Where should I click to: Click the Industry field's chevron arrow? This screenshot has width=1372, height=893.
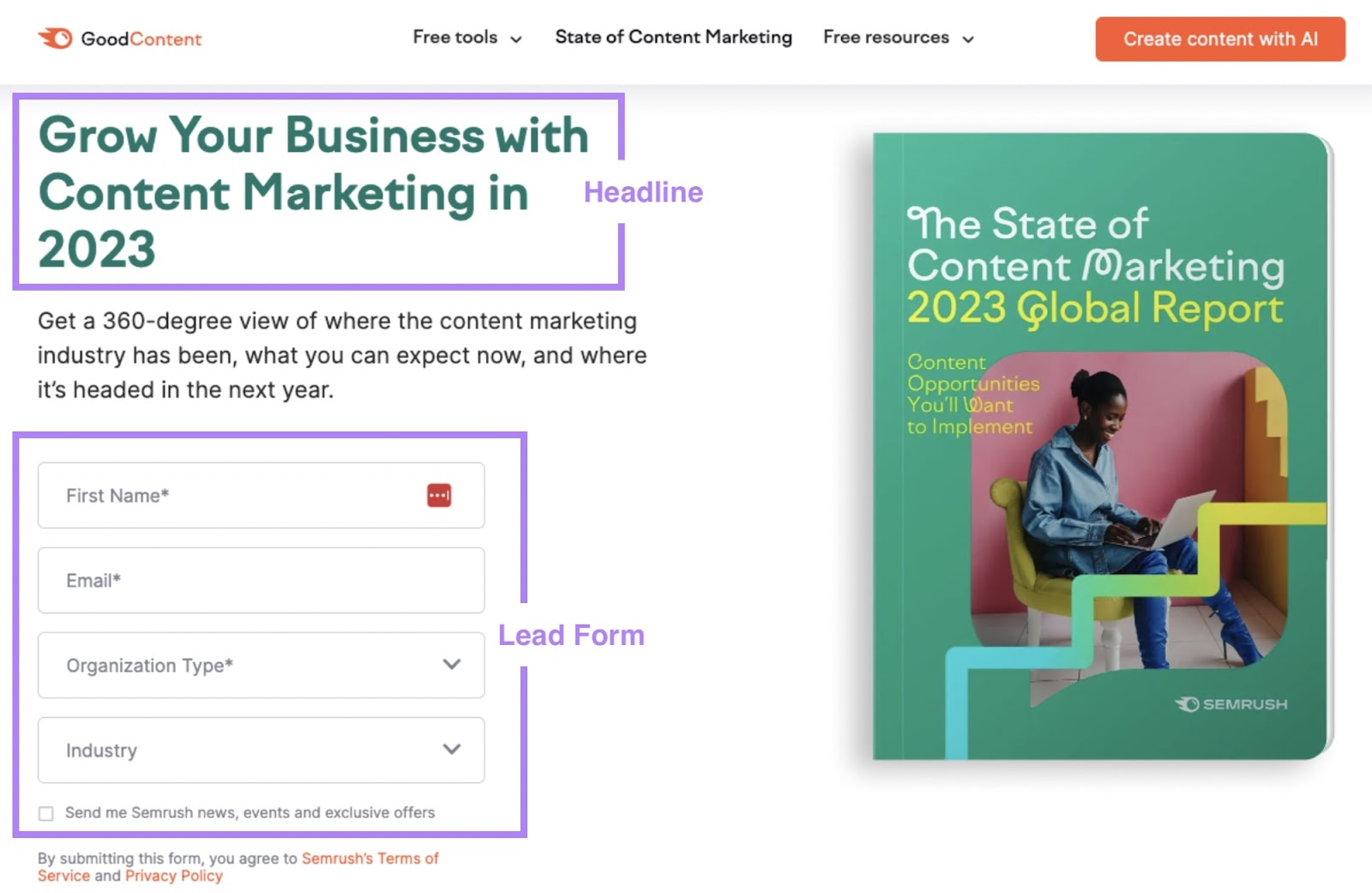click(x=452, y=750)
